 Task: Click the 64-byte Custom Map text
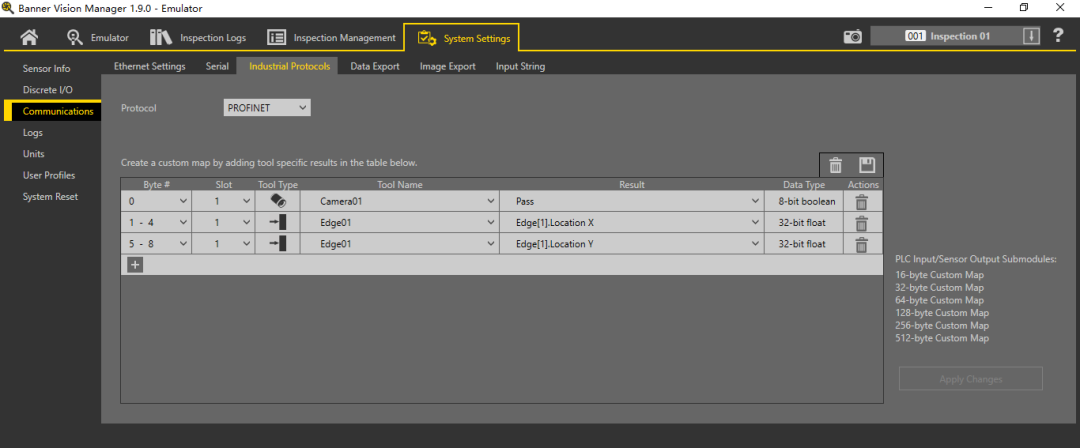[939, 300]
